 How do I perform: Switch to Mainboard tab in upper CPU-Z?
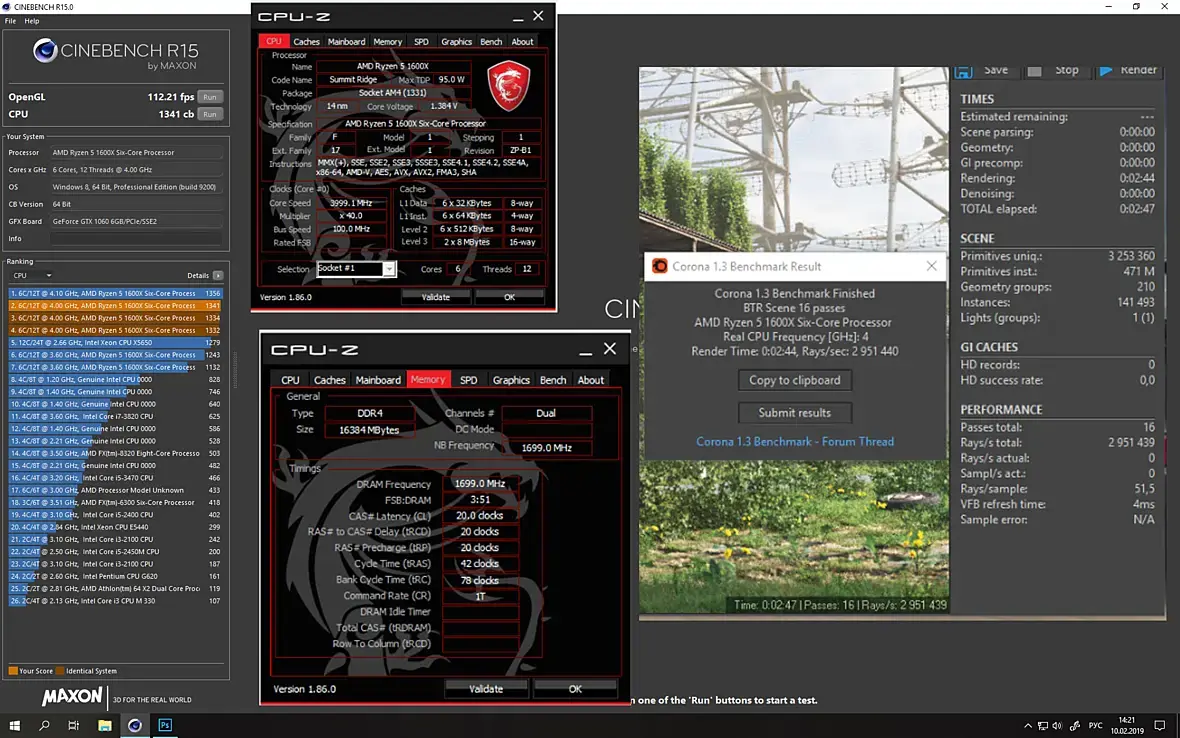click(x=346, y=42)
